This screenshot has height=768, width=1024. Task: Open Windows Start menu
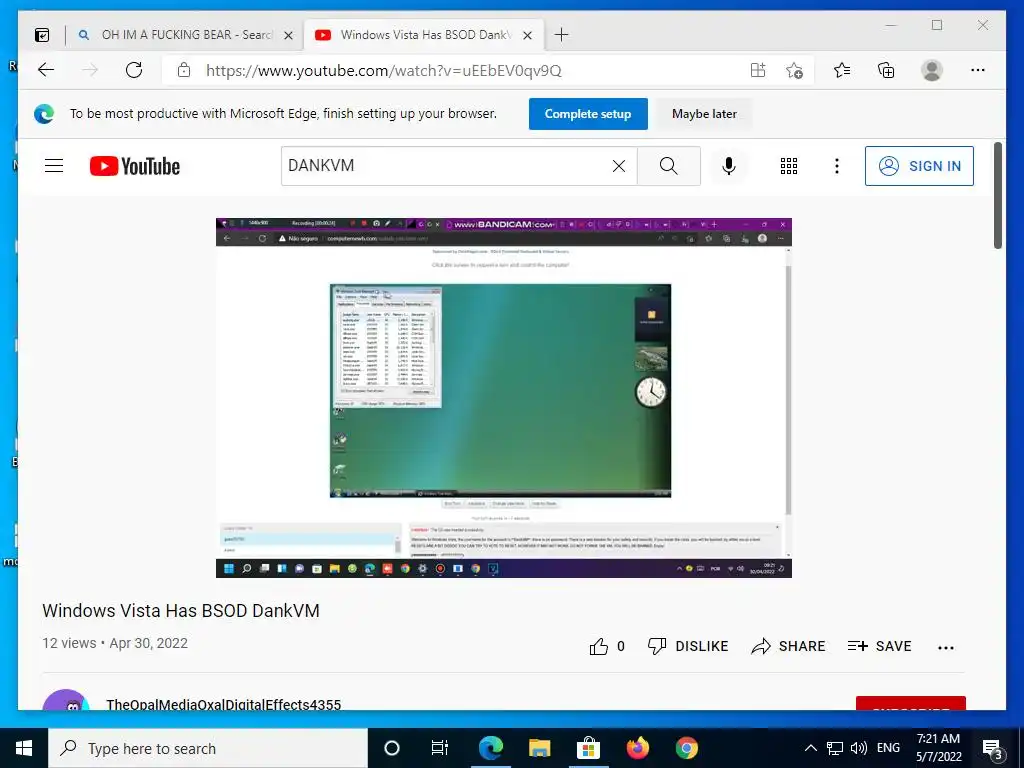coord(24,748)
